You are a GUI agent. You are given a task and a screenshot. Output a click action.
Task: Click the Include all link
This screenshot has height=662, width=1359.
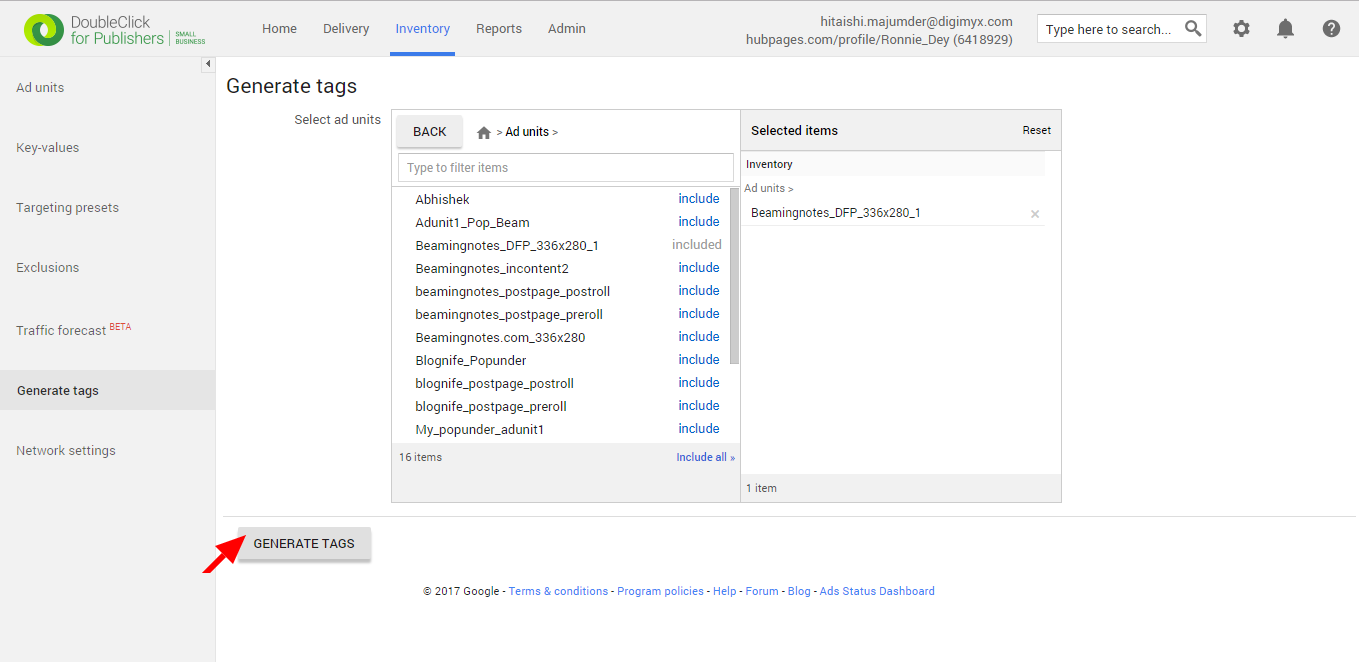point(705,456)
